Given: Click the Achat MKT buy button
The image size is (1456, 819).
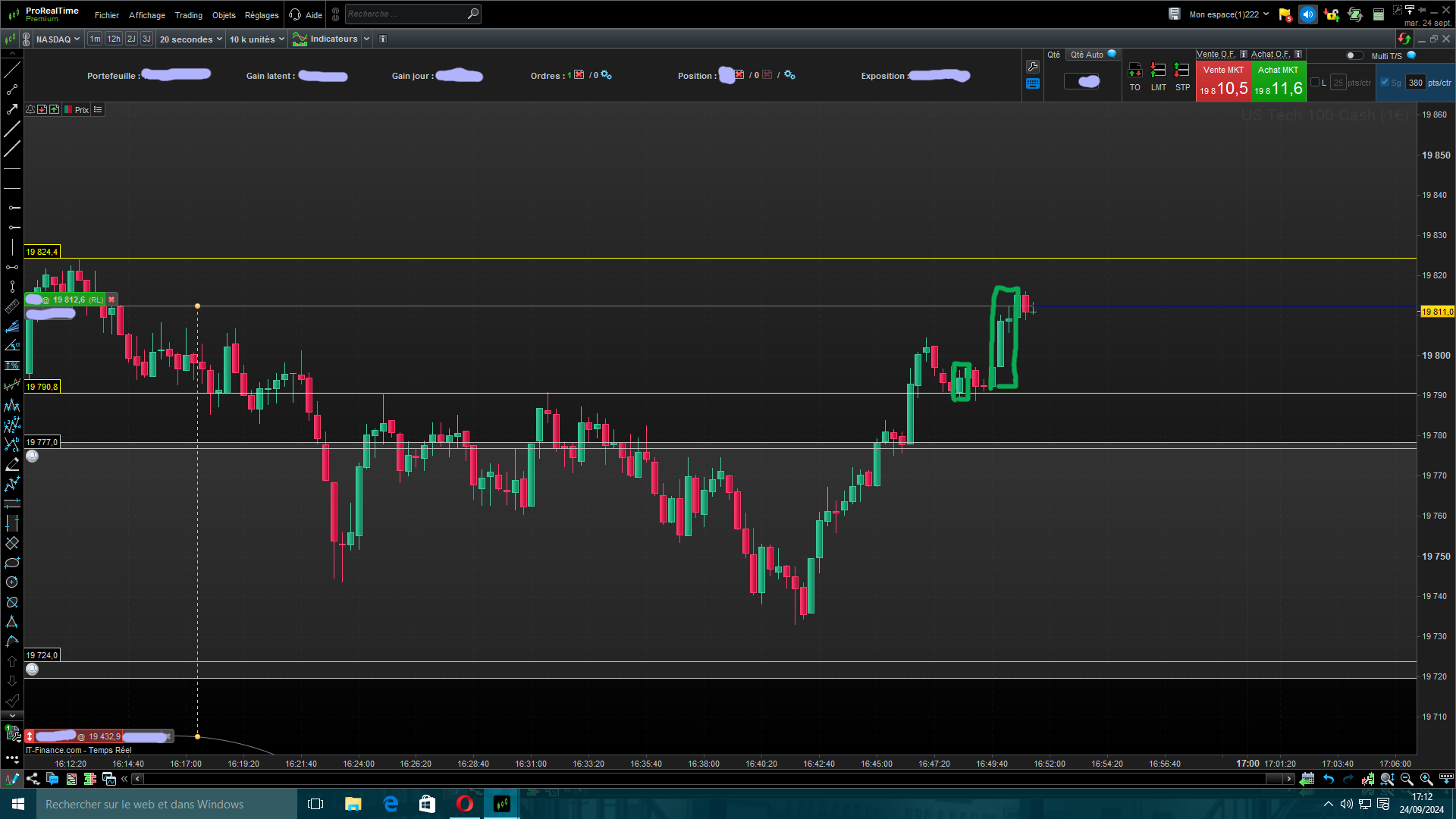Looking at the screenshot, I should coord(1278,82).
